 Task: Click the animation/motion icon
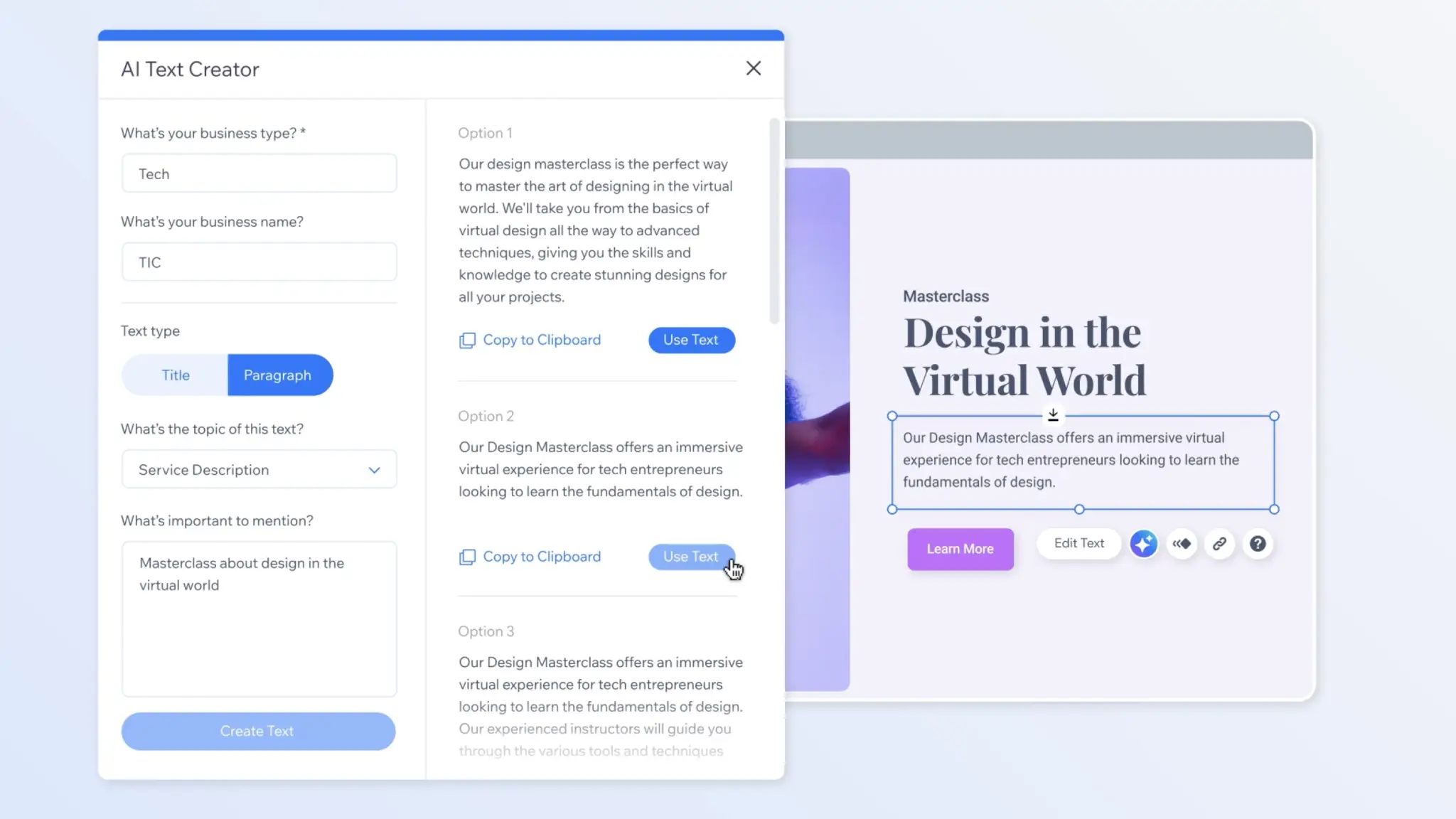coord(1182,543)
